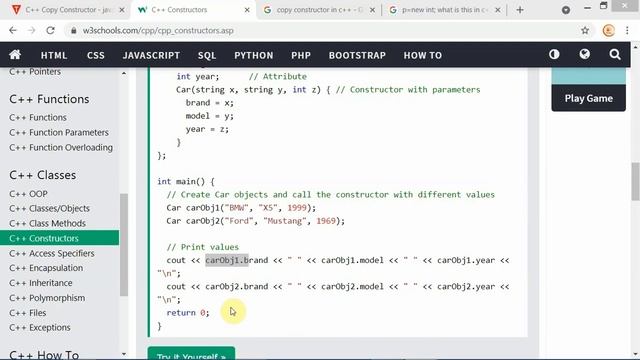Select the C++ Constructors browser tab
This screenshot has height=360, width=640.
point(193,10)
